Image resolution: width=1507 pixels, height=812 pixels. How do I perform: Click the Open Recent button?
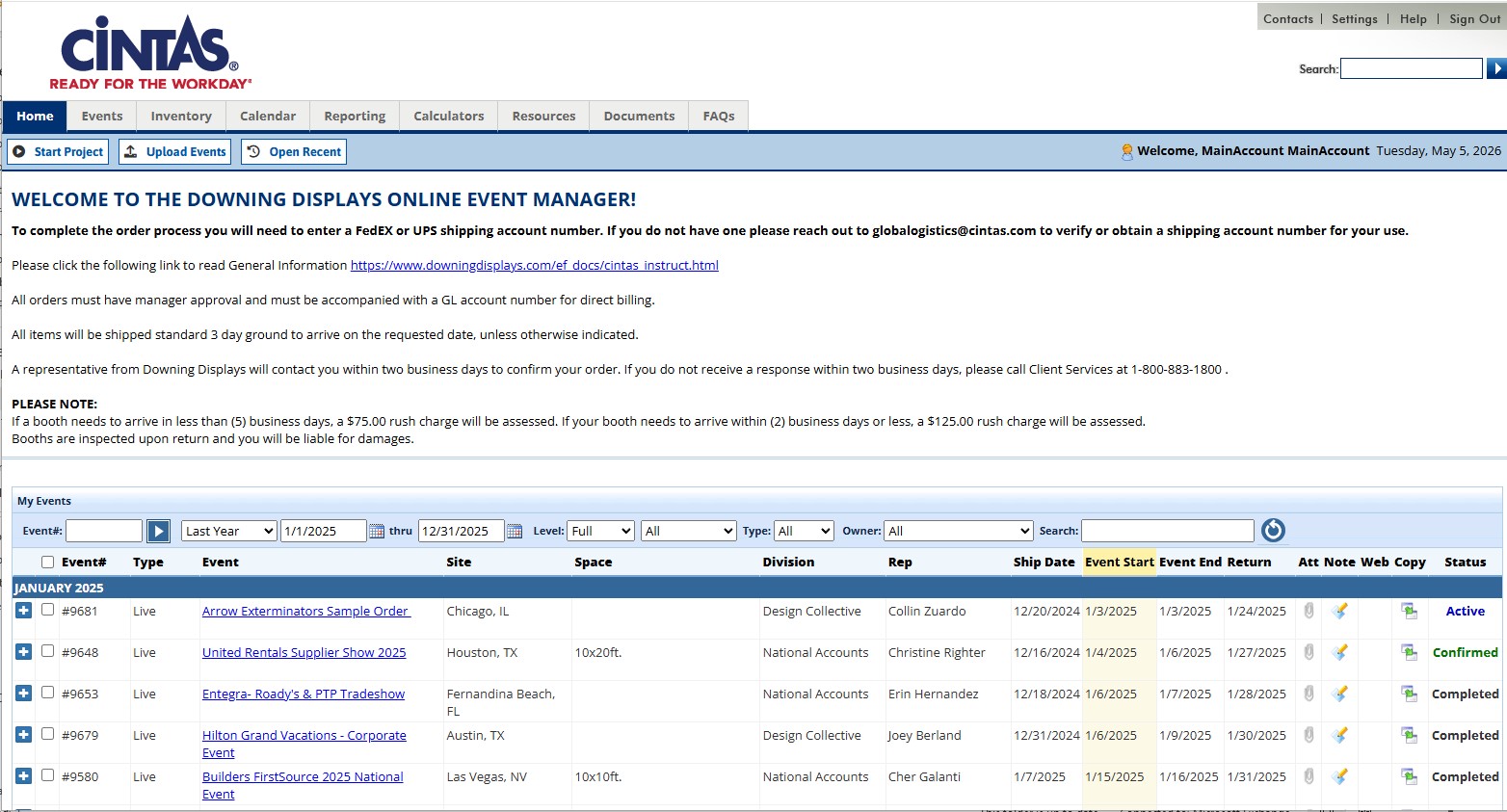tap(293, 151)
